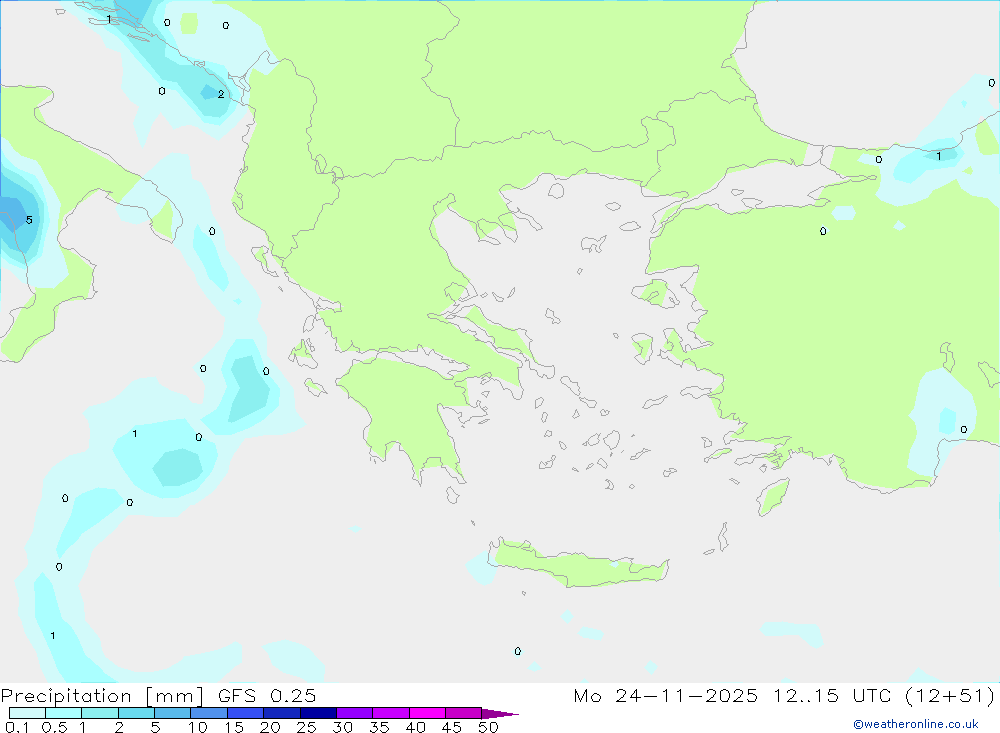
Task: Click the 'GFS 0.25' model label
Action: coord(267,695)
